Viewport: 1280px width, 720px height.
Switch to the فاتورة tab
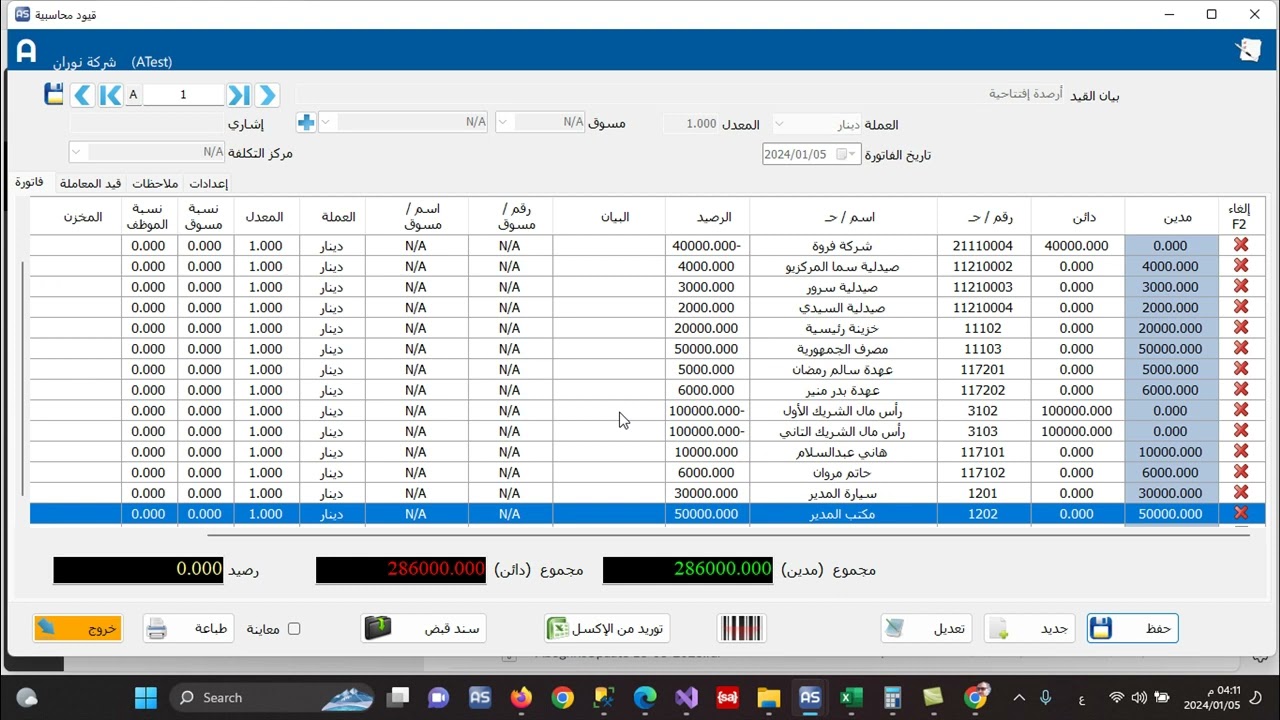click(x=28, y=182)
